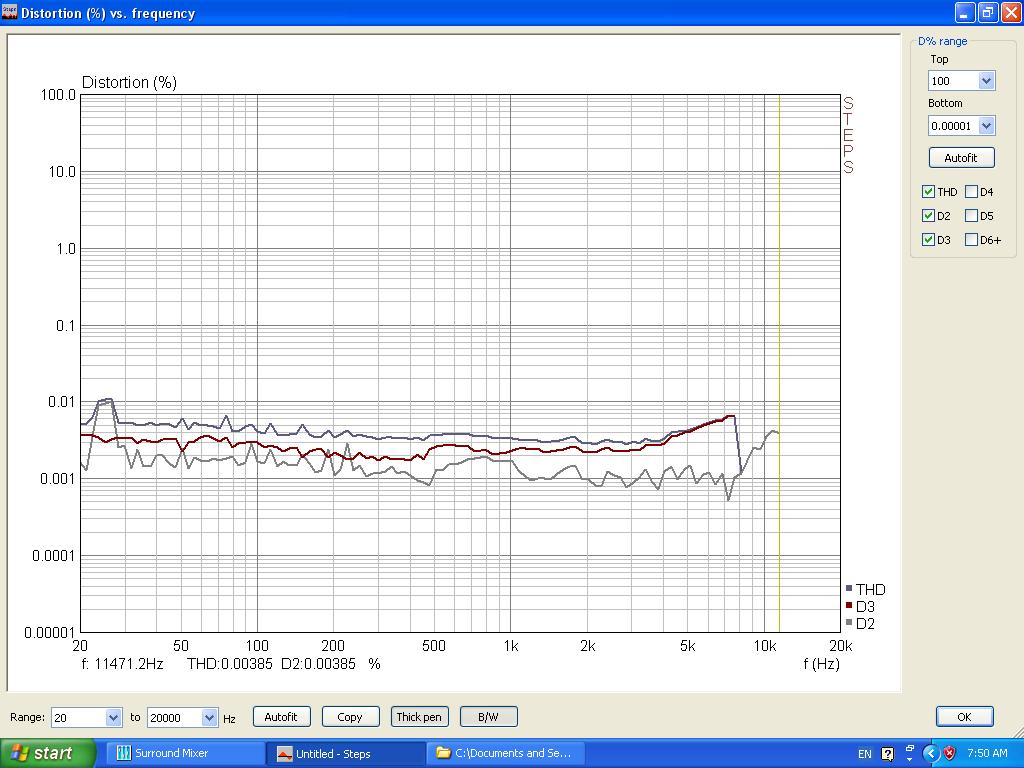Screen dimensions: 1024x768
Task: Open the Bottom D% range dropdown
Action: (986, 125)
